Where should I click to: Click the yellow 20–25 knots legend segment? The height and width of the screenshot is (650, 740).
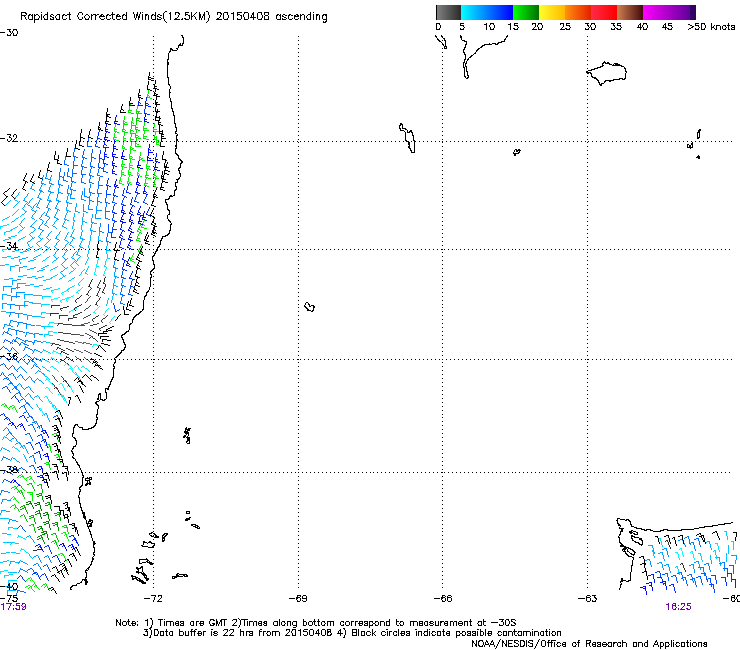tap(552, 12)
